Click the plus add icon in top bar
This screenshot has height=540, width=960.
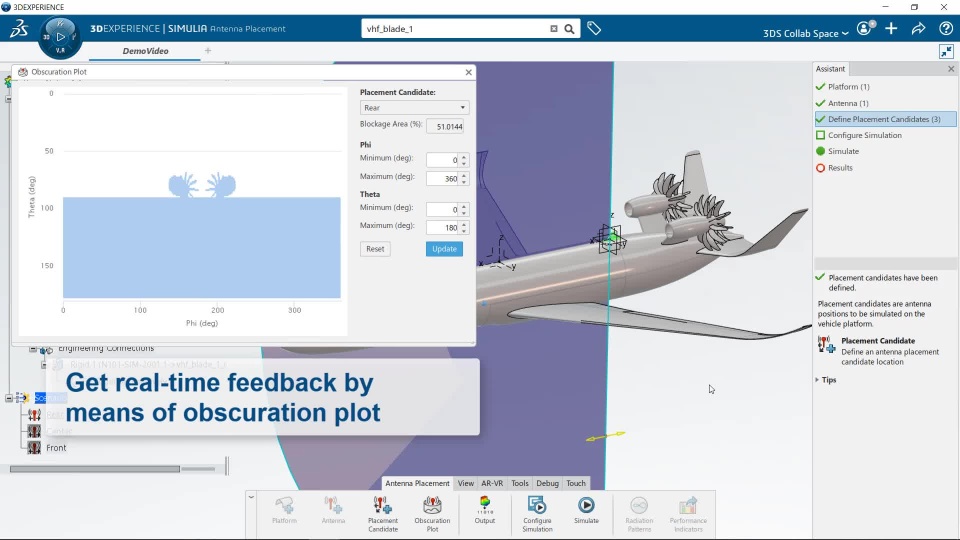[891, 28]
